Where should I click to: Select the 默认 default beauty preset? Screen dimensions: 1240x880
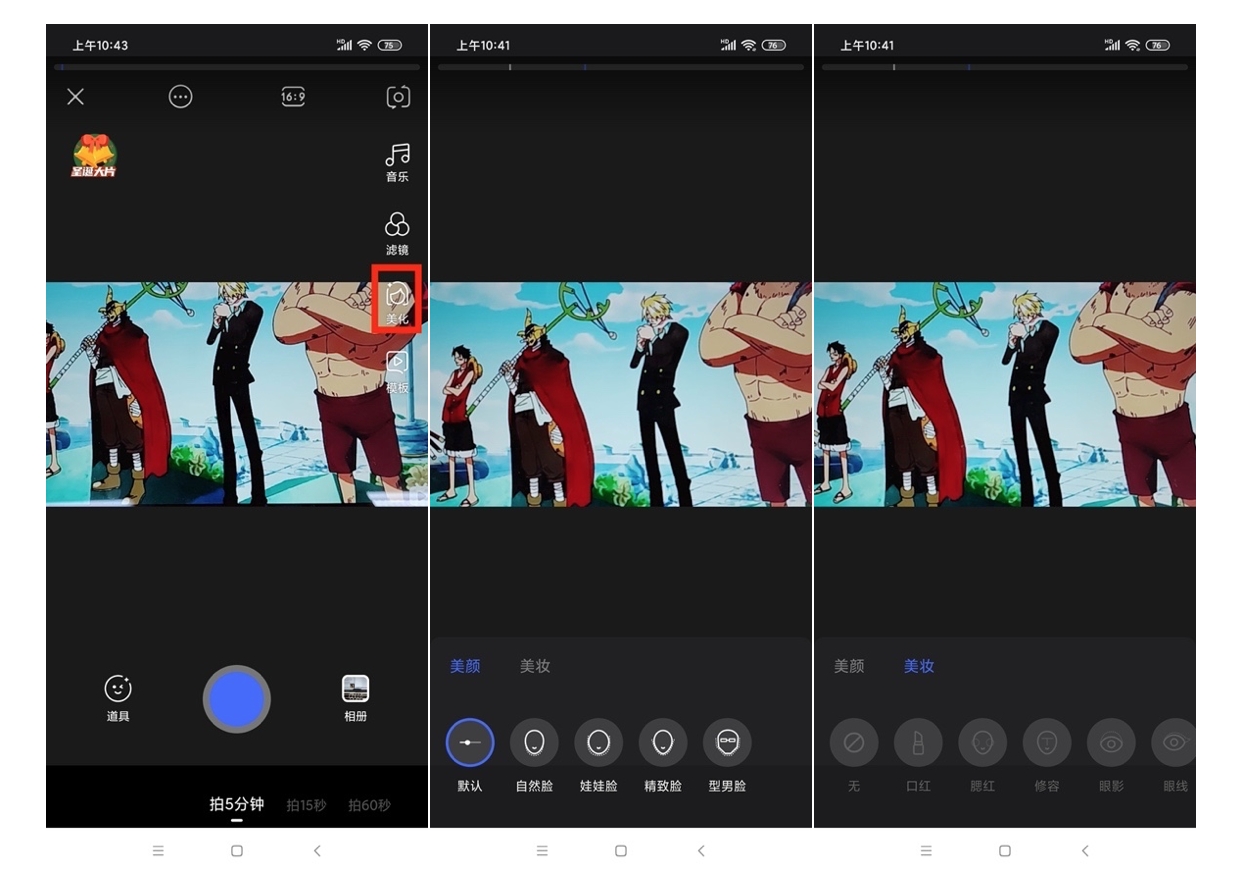pos(470,756)
